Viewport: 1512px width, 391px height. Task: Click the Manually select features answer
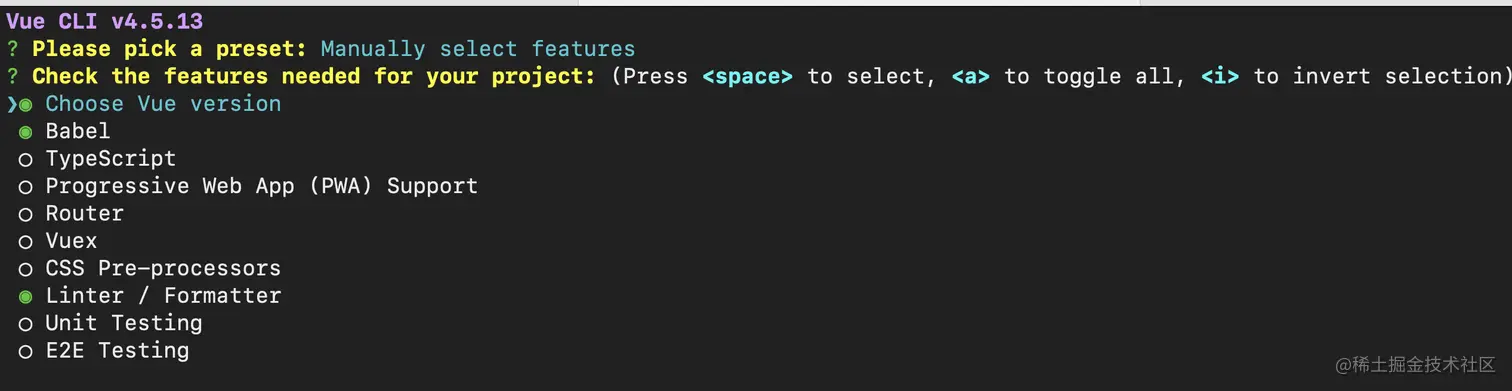pos(478,49)
